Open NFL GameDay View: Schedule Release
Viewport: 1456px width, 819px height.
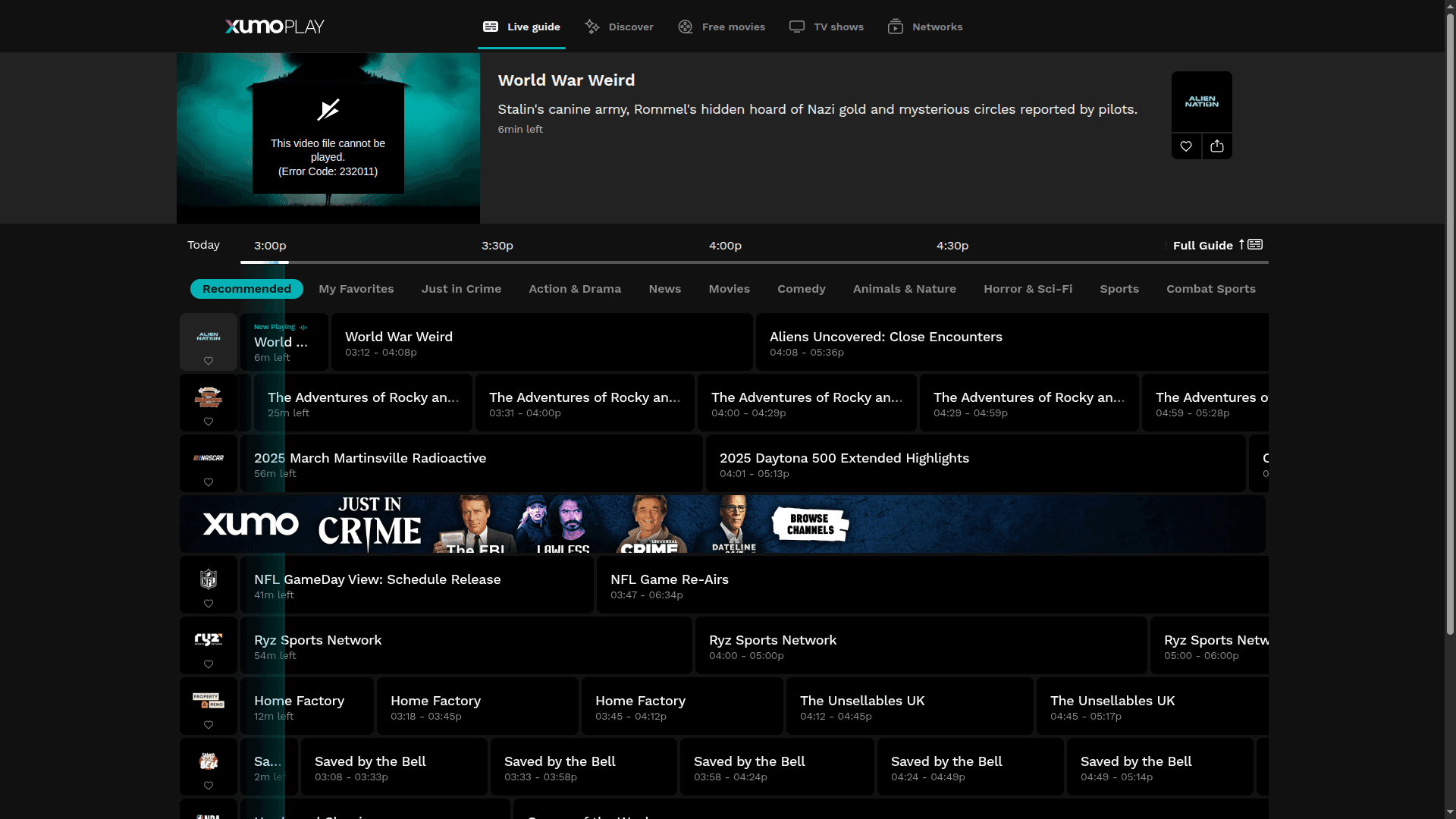click(x=417, y=585)
